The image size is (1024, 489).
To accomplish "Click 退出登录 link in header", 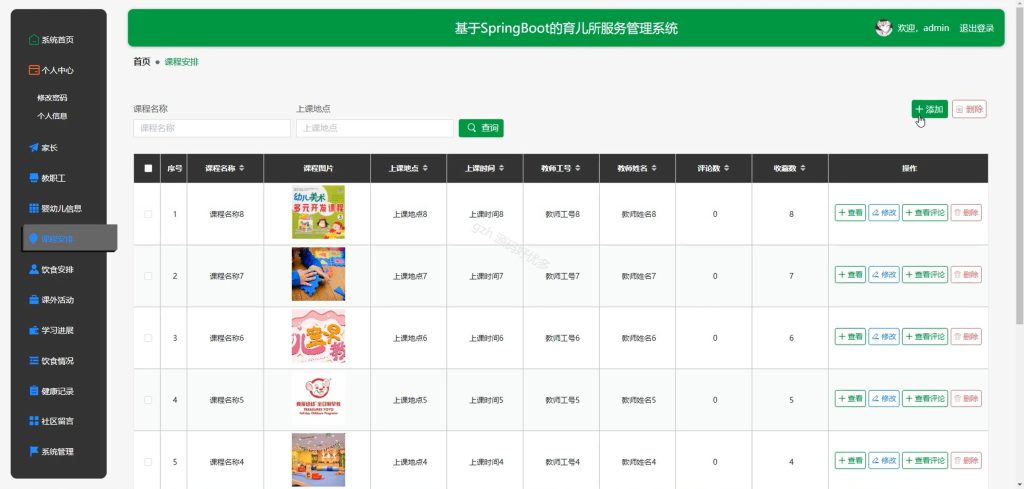I will 976,28.
